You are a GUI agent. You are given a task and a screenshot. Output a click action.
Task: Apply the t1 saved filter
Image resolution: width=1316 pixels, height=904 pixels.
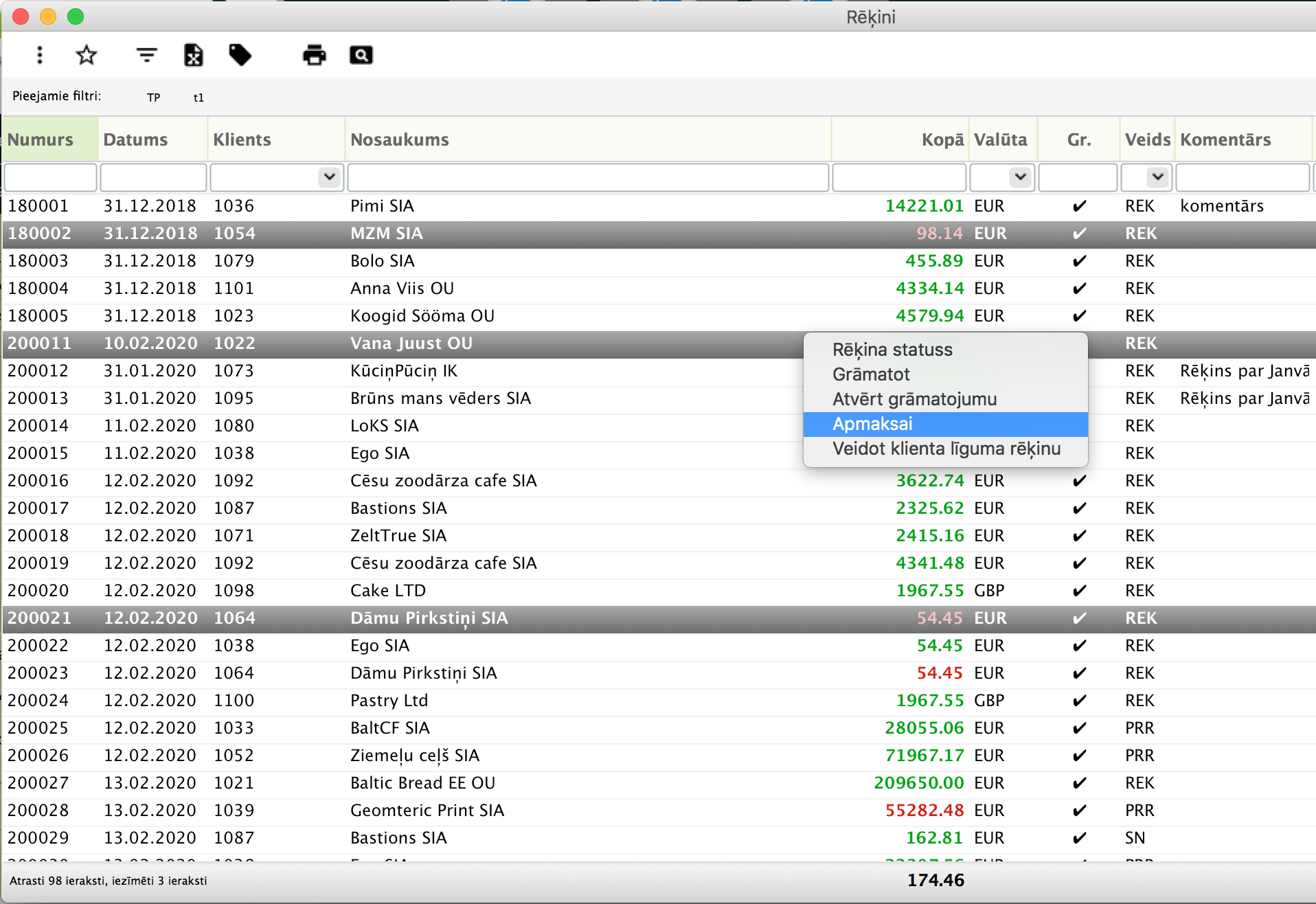[x=198, y=98]
